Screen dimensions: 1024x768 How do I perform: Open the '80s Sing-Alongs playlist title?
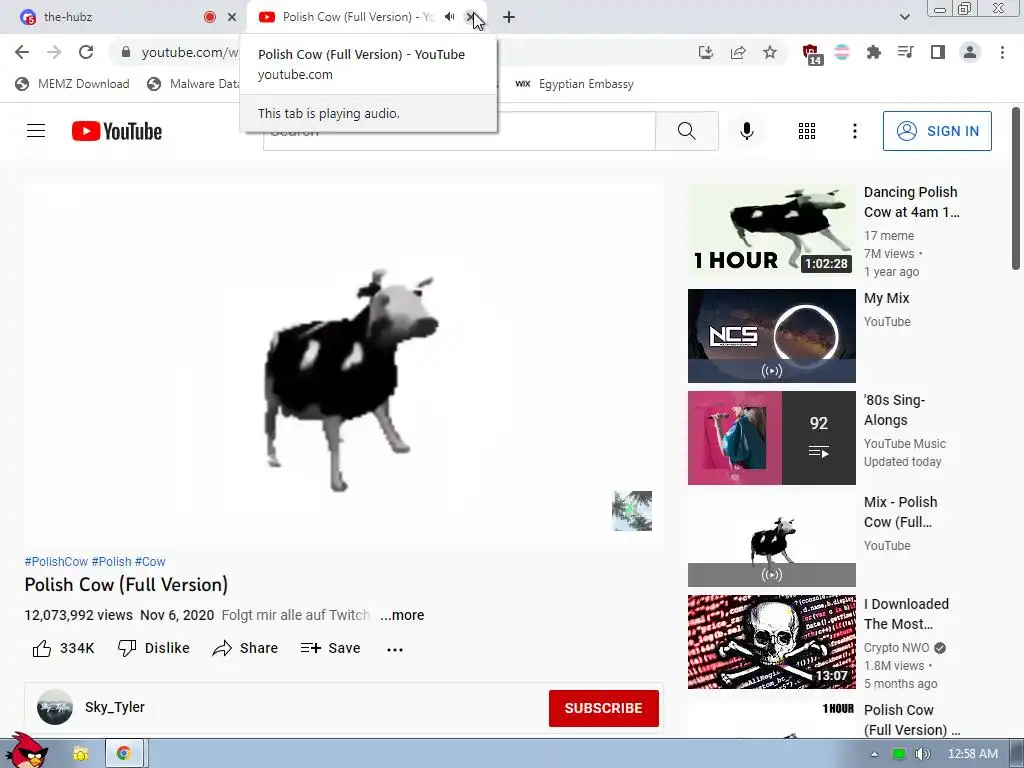pos(894,410)
